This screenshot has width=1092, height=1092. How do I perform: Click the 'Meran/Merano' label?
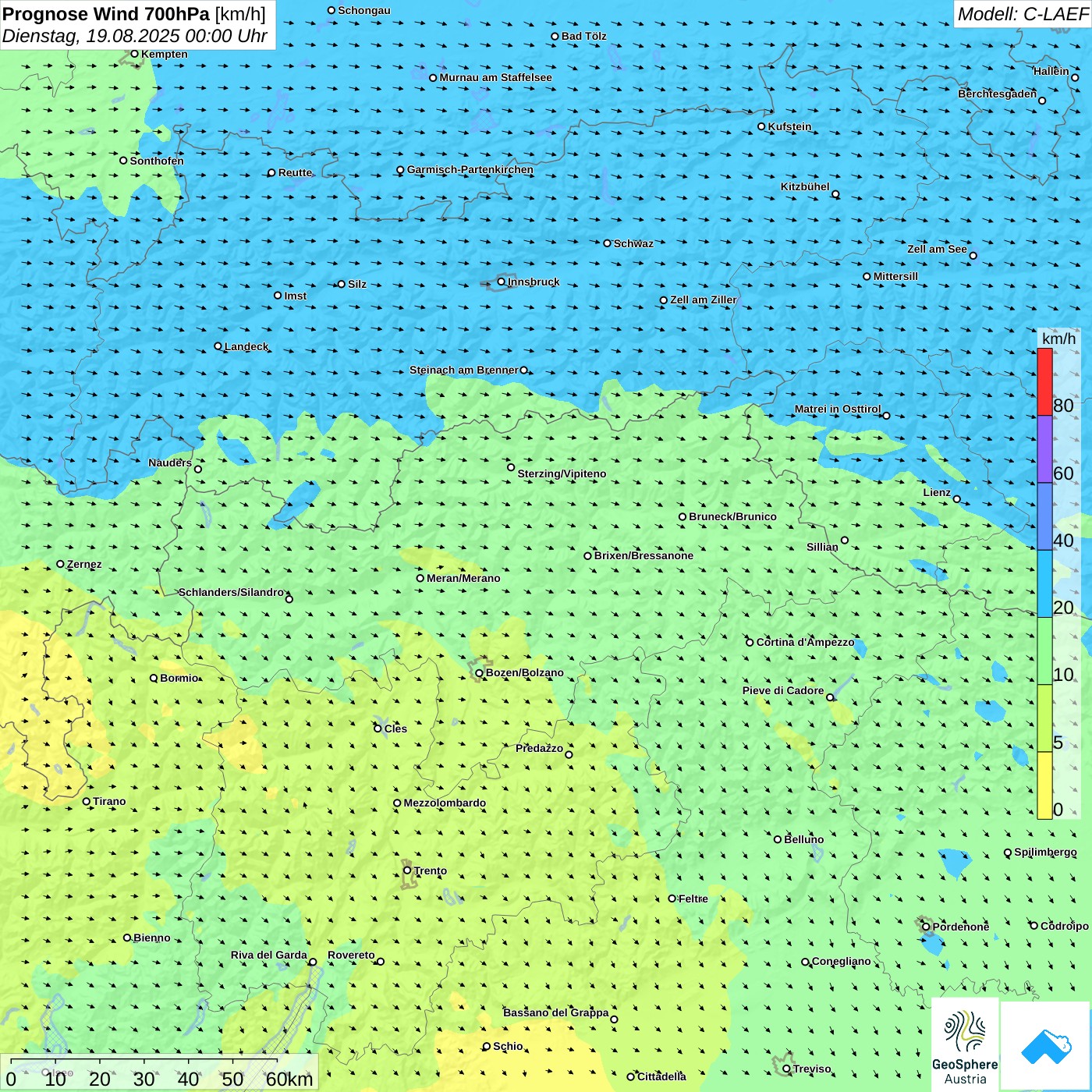pyautogui.click(x=463, y=578)
